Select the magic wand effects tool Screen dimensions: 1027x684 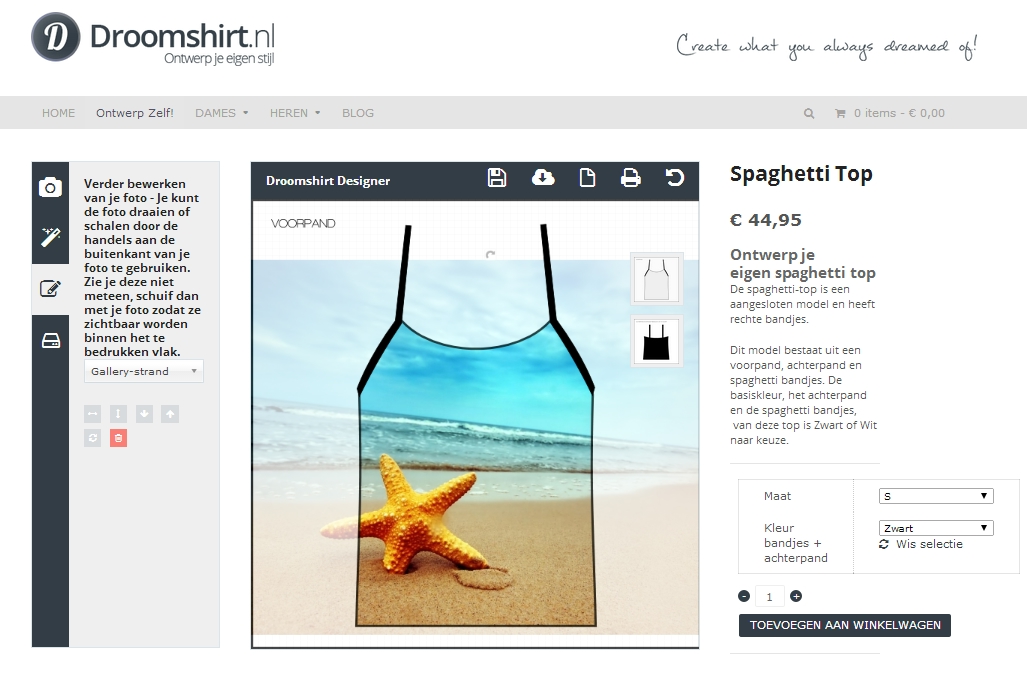point(50,237)
